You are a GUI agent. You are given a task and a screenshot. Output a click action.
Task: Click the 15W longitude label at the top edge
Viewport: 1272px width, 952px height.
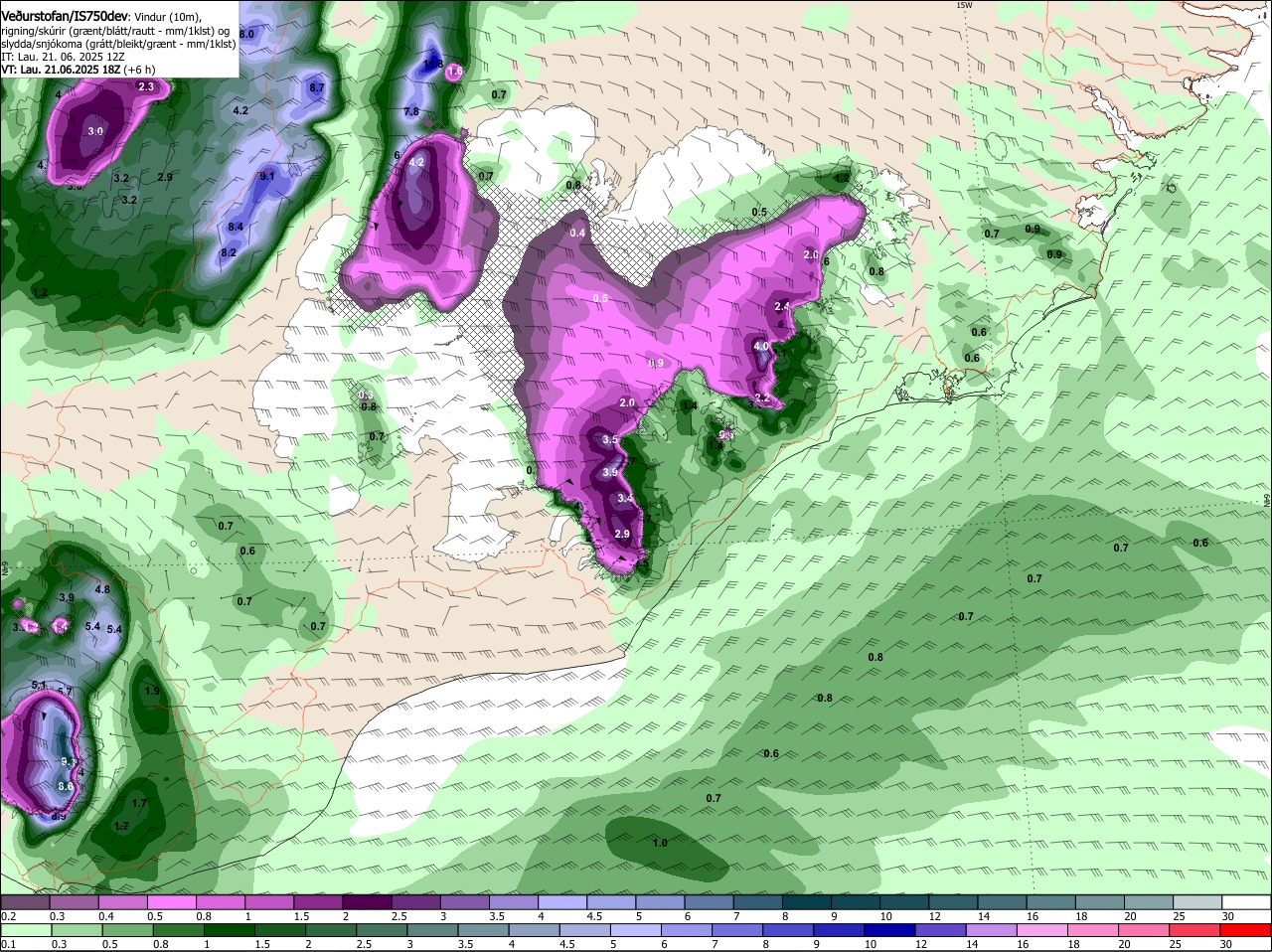(963, 5)
